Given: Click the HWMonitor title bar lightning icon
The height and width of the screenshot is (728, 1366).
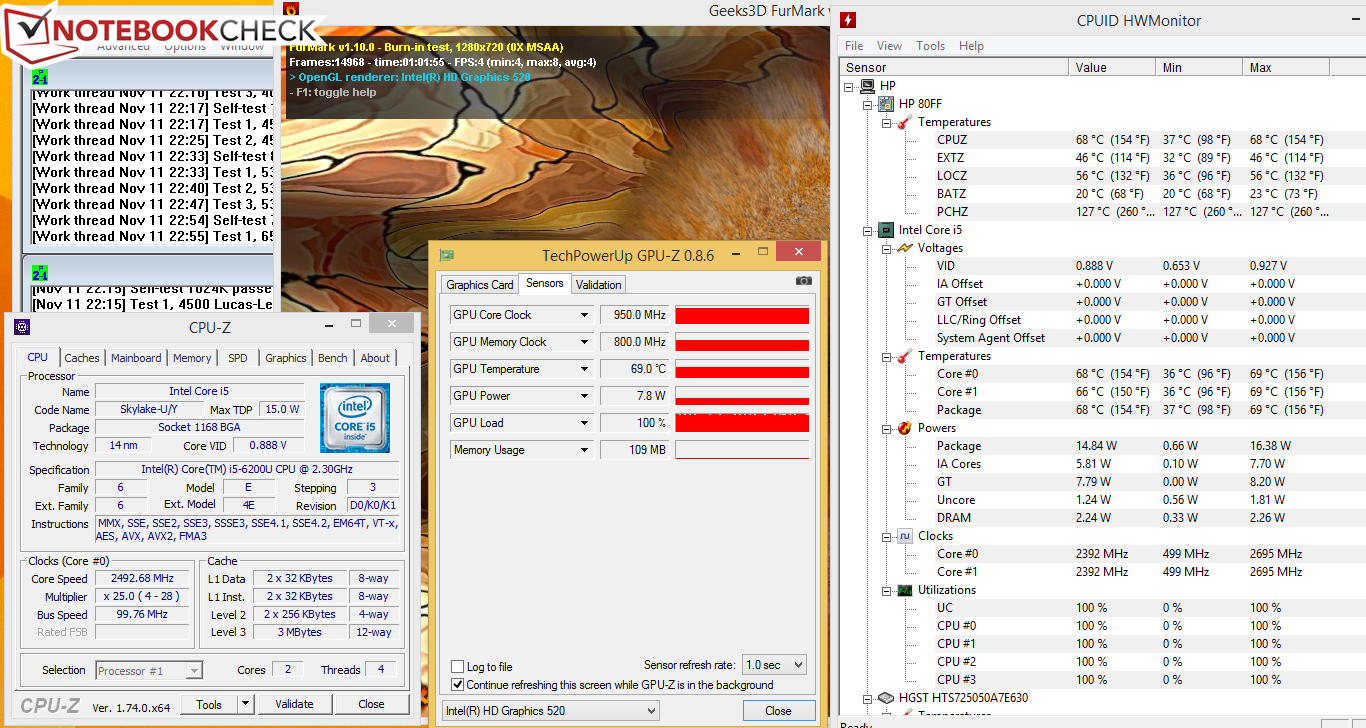Looking at the screenshot, I should [848, 20].
